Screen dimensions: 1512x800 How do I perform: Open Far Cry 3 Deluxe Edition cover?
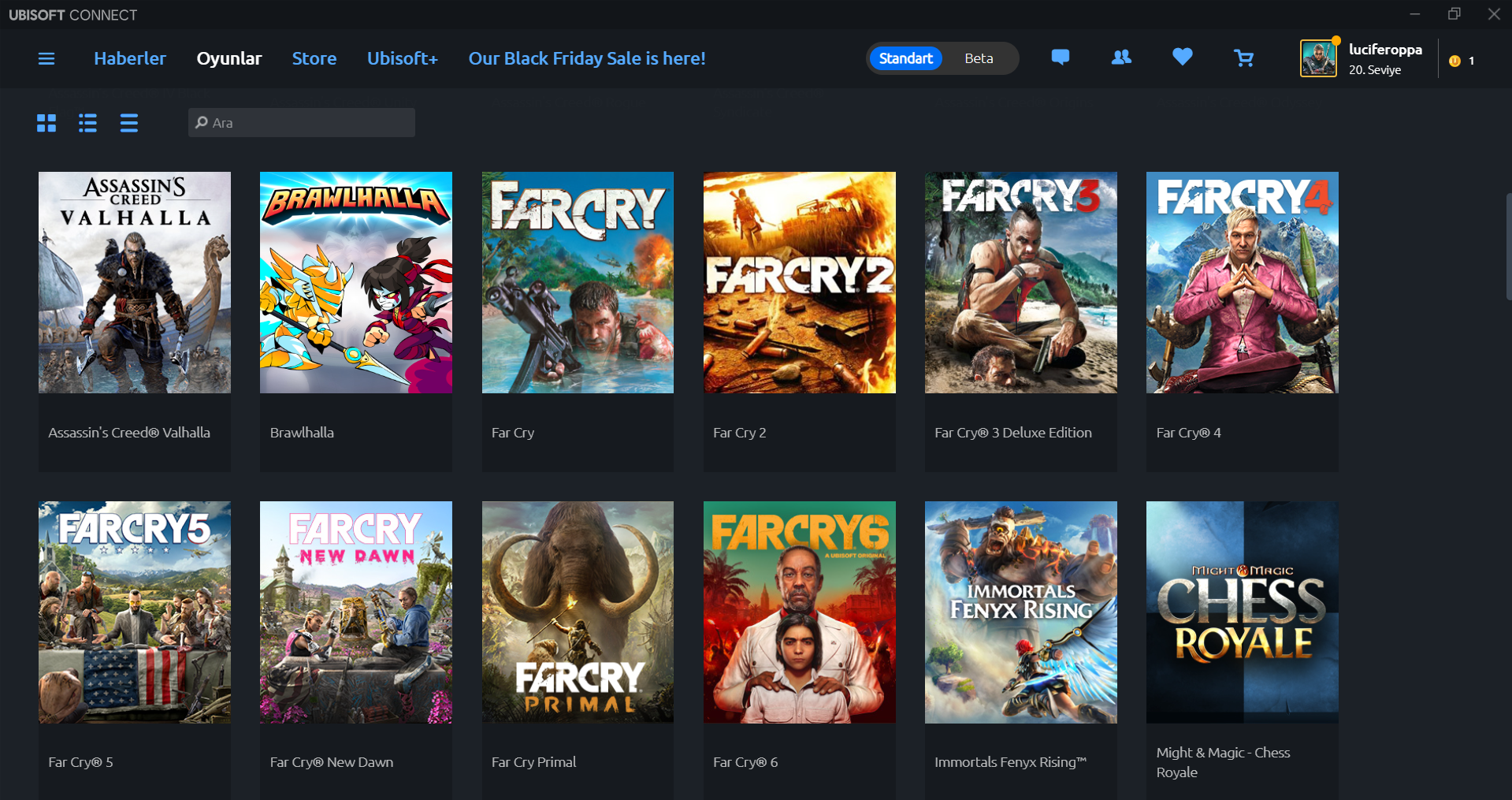(1021, 282)
